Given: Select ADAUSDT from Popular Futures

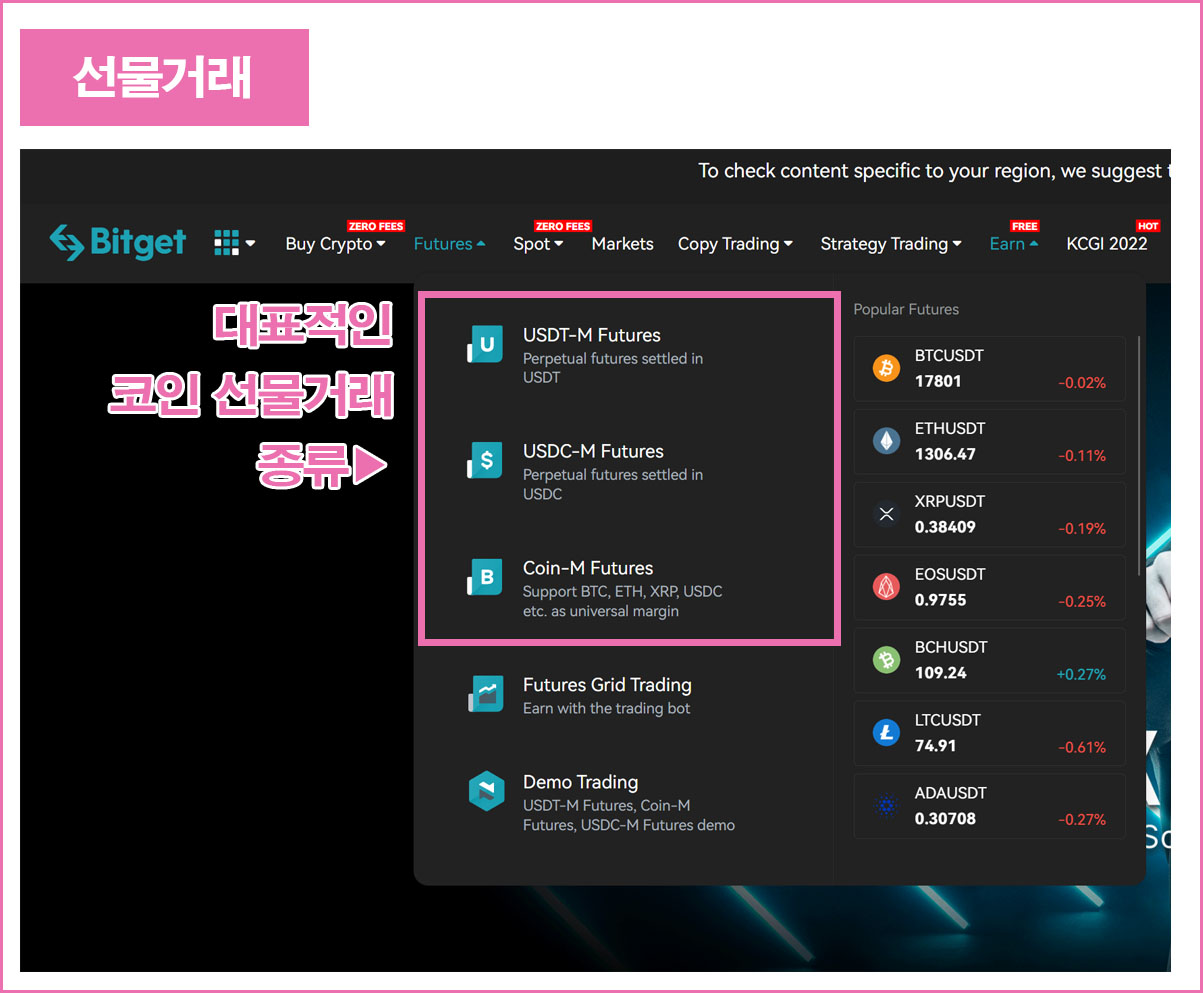Looking at the screenshot, I should 989,806.
